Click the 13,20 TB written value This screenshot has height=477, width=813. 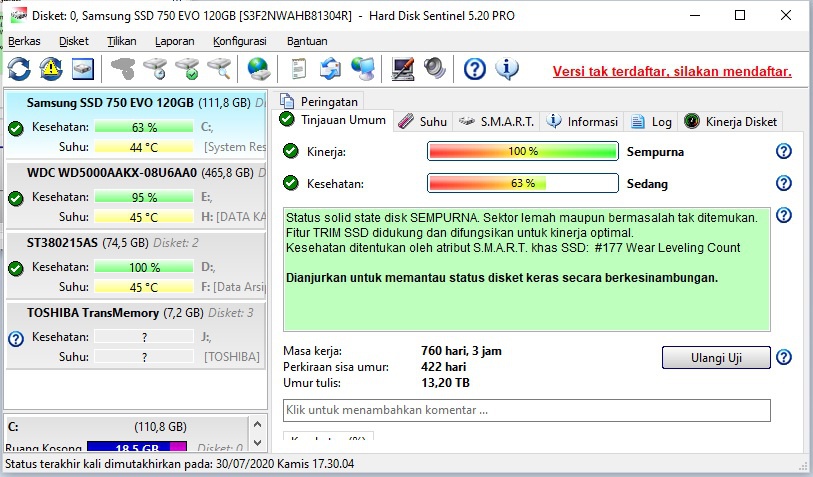tap(445, 383)
